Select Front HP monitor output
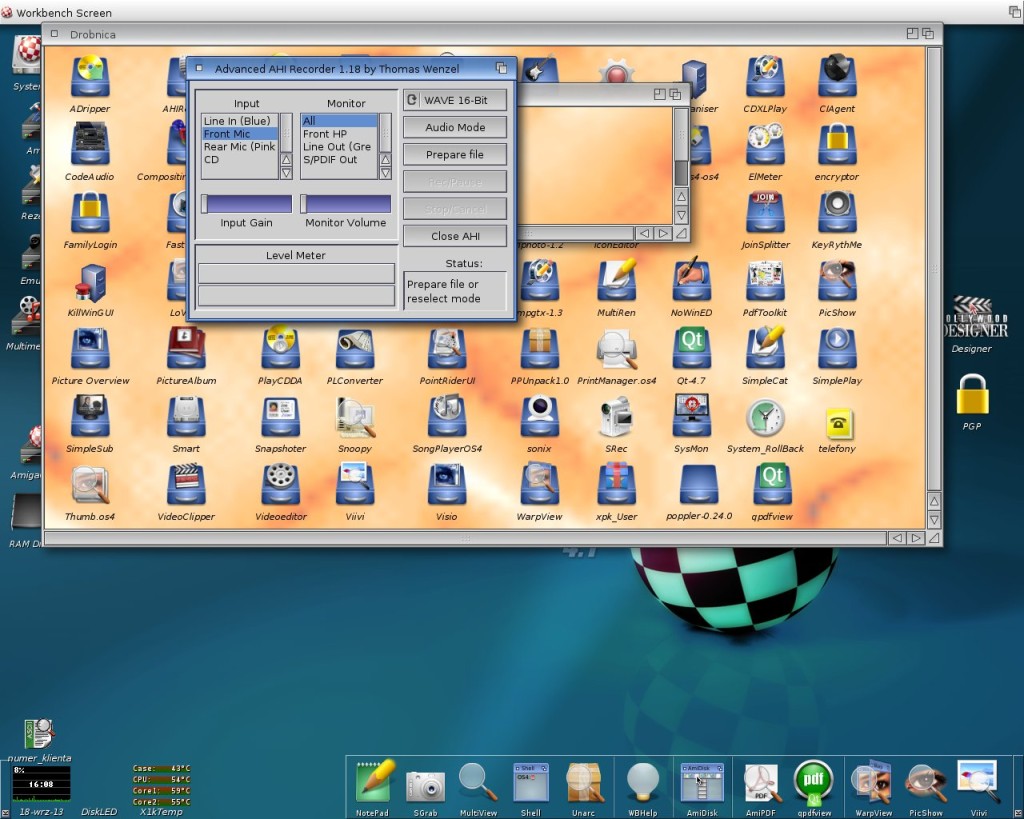 338,133
